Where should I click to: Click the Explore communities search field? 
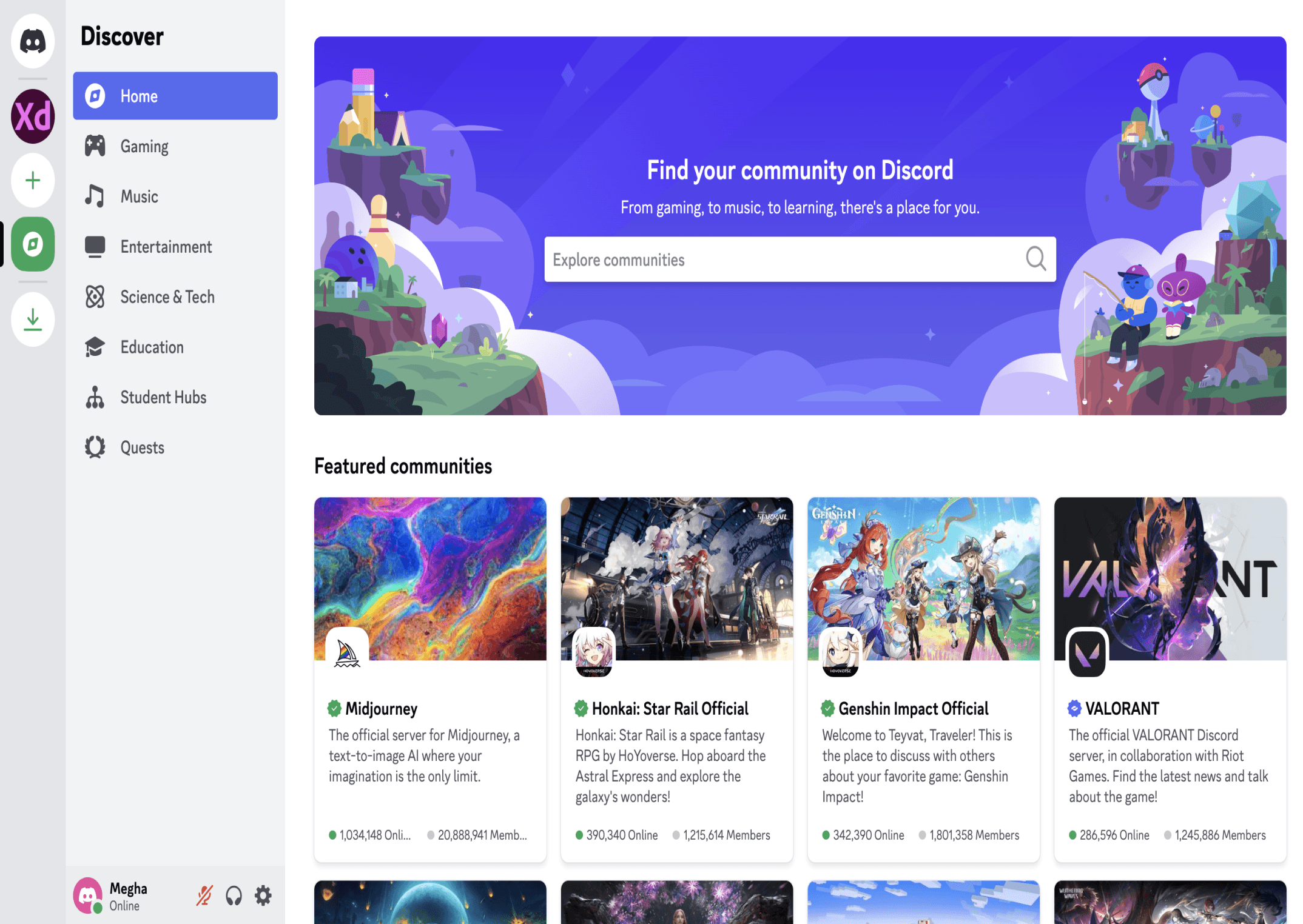(x=783, y=259)
